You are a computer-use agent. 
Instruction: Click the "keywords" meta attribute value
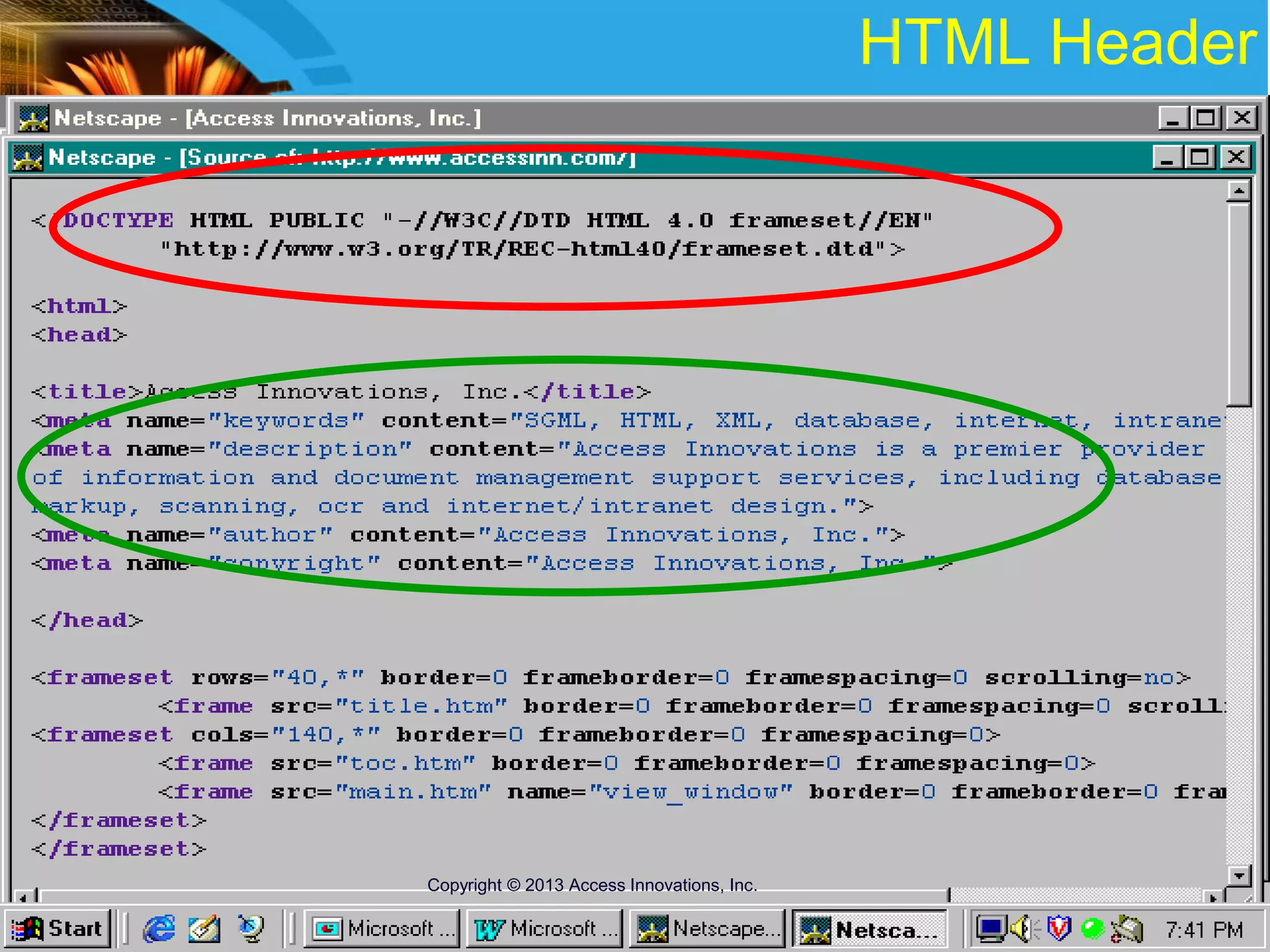[x=286, y=420]
